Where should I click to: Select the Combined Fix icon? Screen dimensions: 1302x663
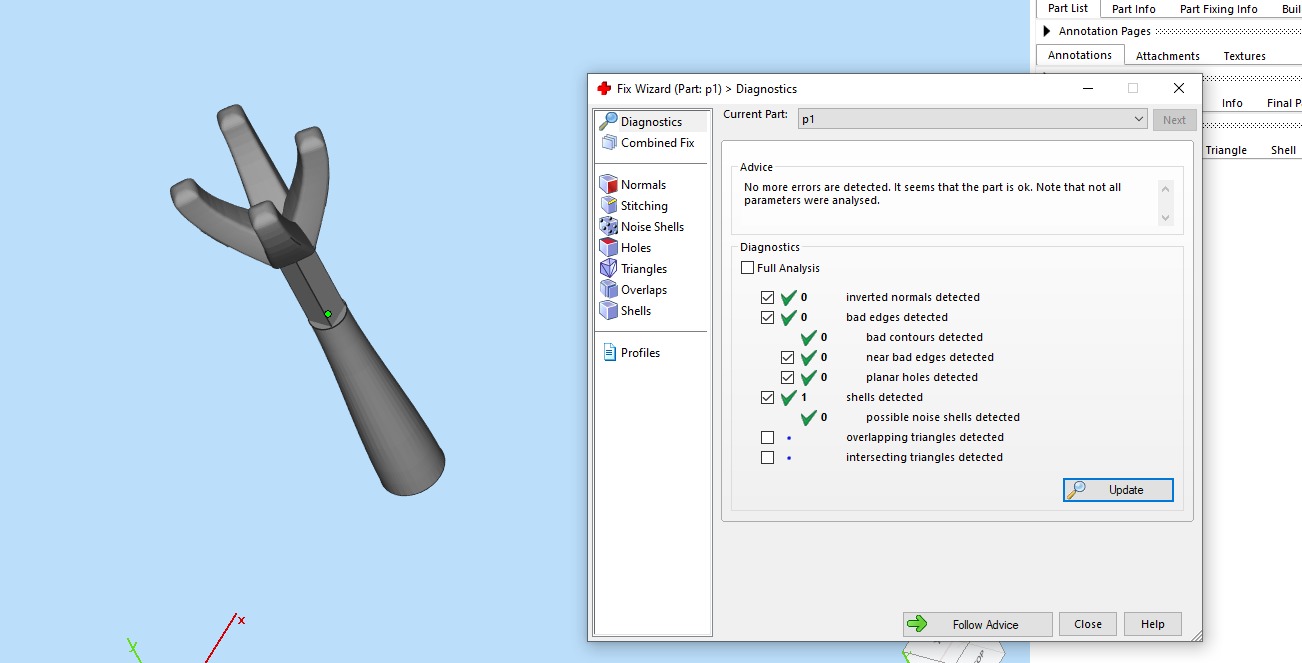pos(608,143)
